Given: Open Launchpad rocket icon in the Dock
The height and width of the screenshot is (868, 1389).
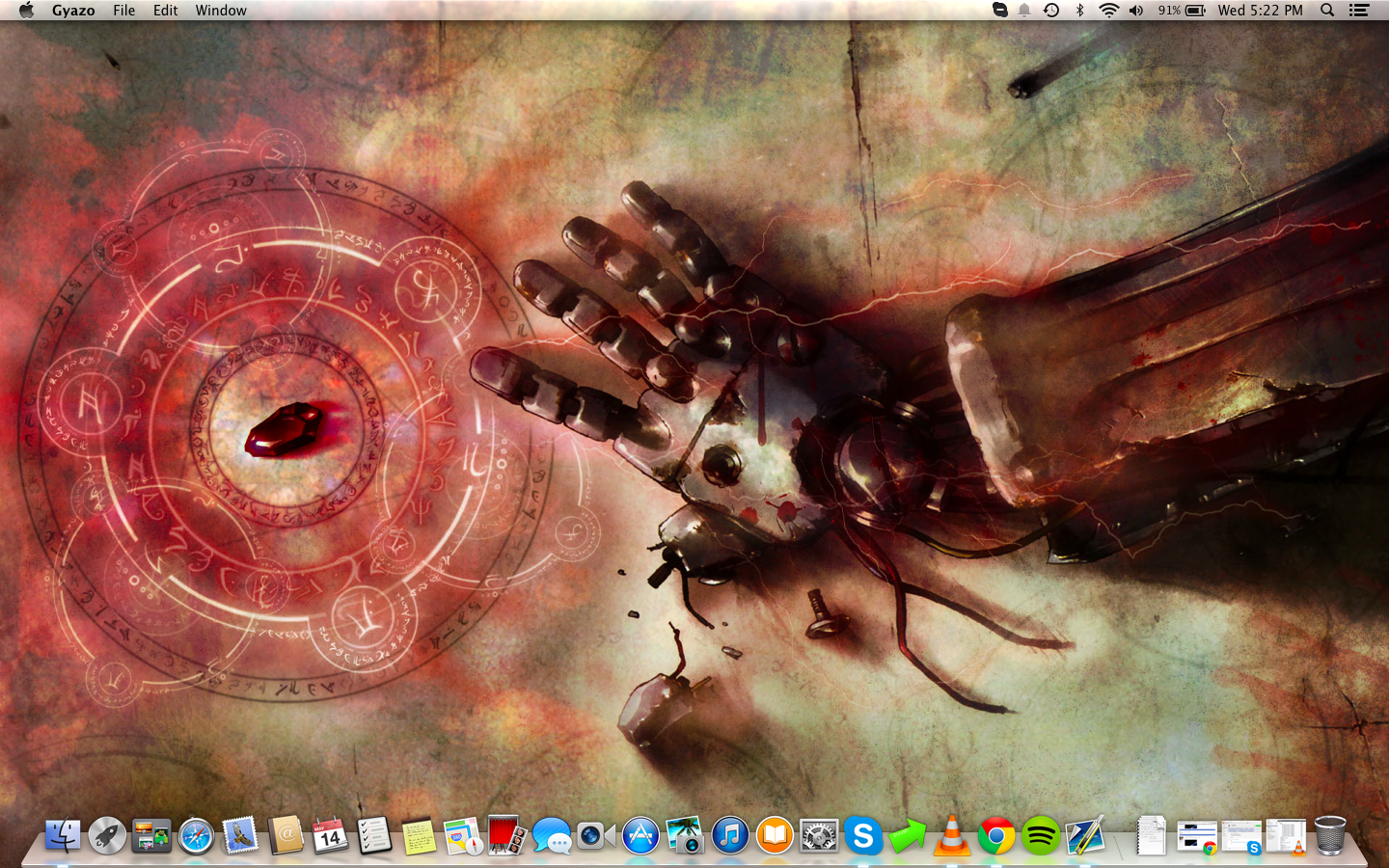Looking at the screenshot, I should click(x=107, y=835).
